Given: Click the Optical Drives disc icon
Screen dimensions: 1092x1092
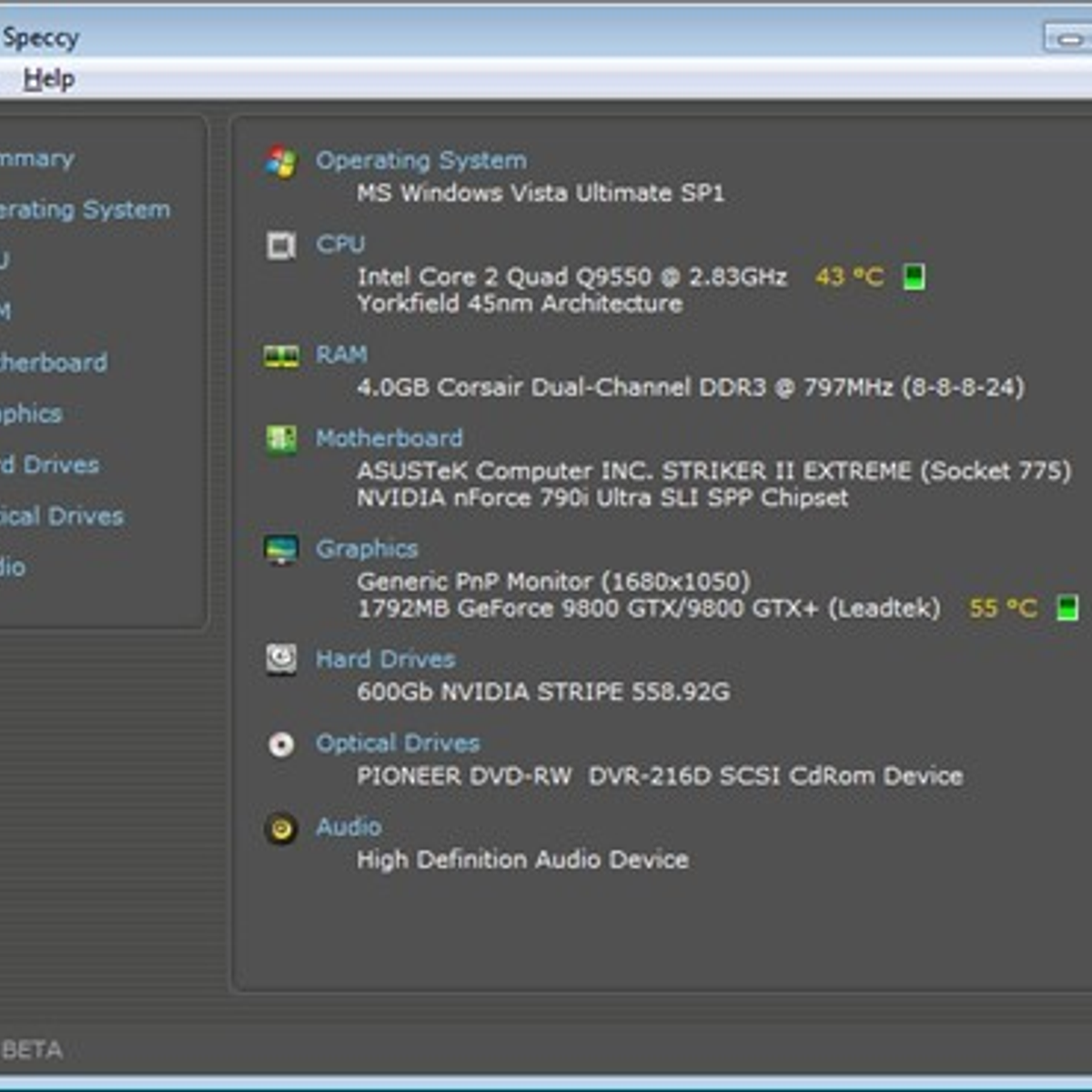Looking at the screenshot, I should point(281,744).
